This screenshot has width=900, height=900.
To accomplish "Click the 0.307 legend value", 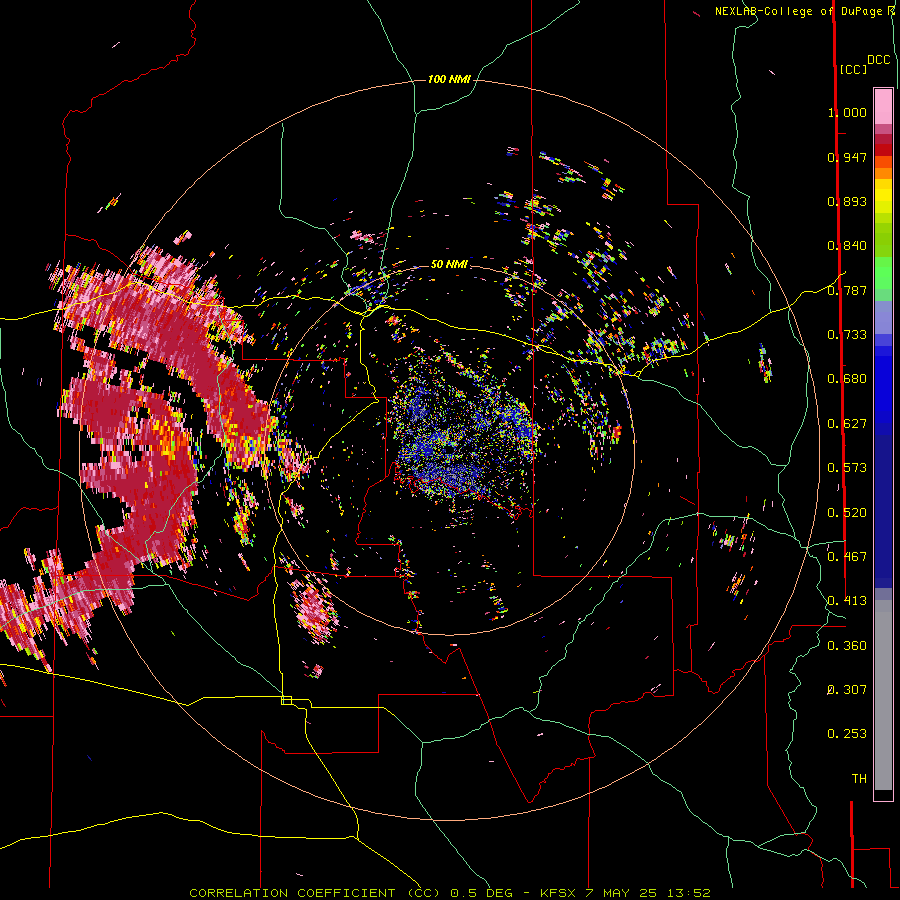I will click(x=847, y=690).
